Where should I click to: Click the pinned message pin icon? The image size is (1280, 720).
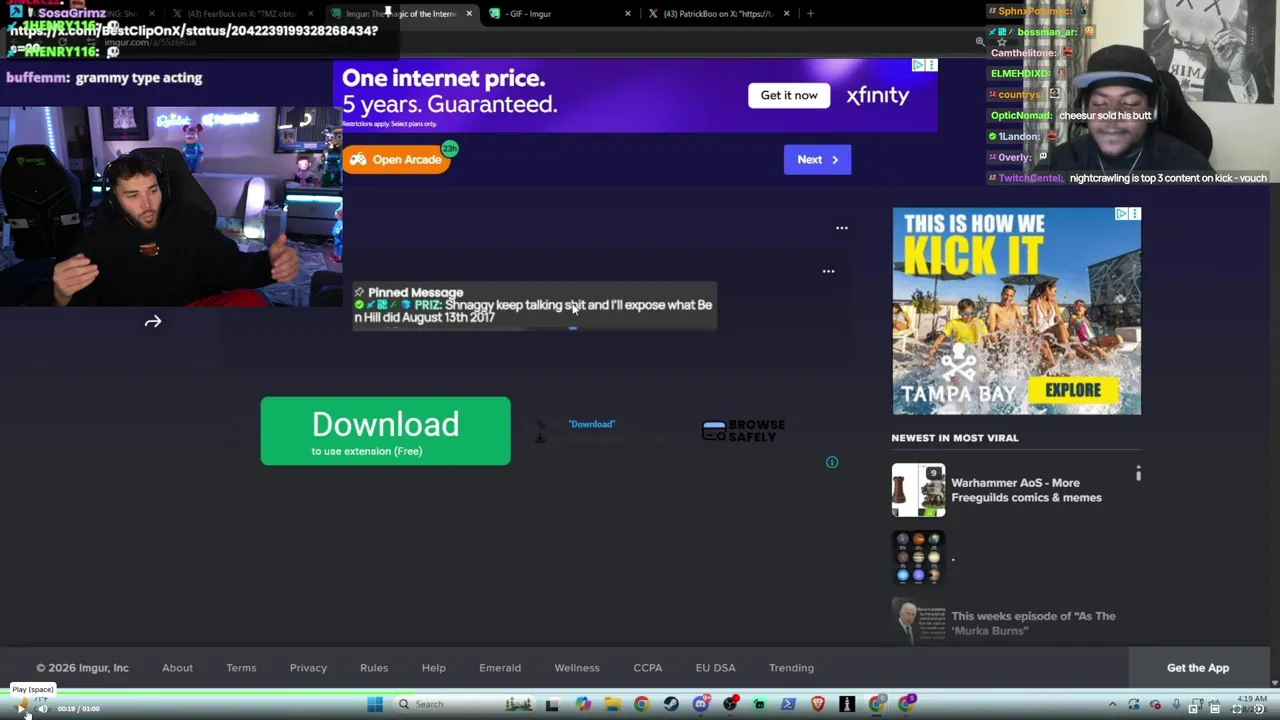click(359, 292)
